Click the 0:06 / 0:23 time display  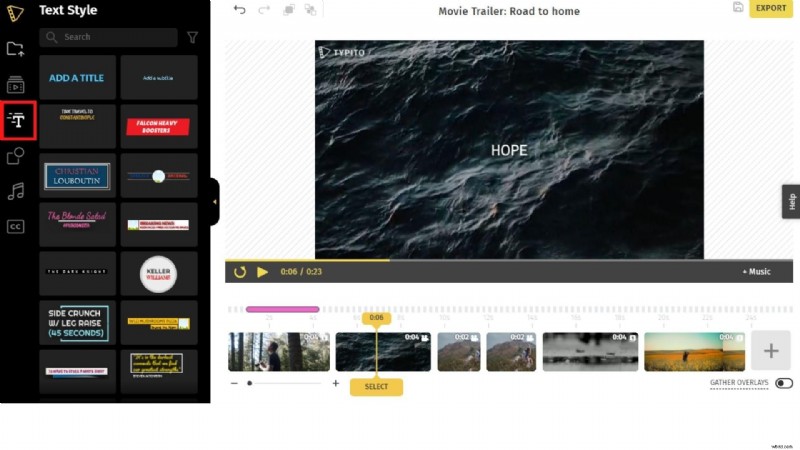point(301,272)
